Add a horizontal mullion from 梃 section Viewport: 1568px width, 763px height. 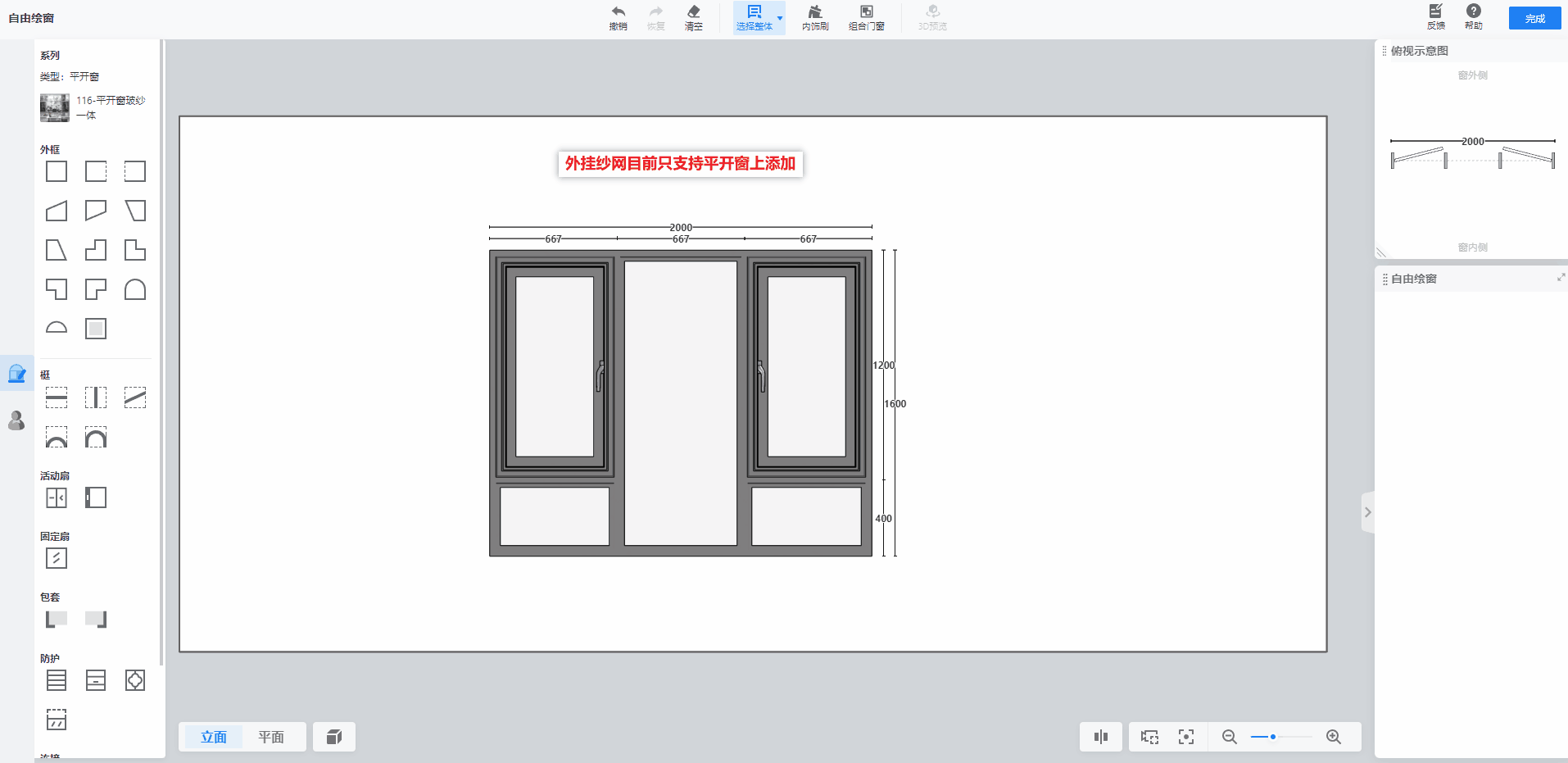tap(57, 397)
